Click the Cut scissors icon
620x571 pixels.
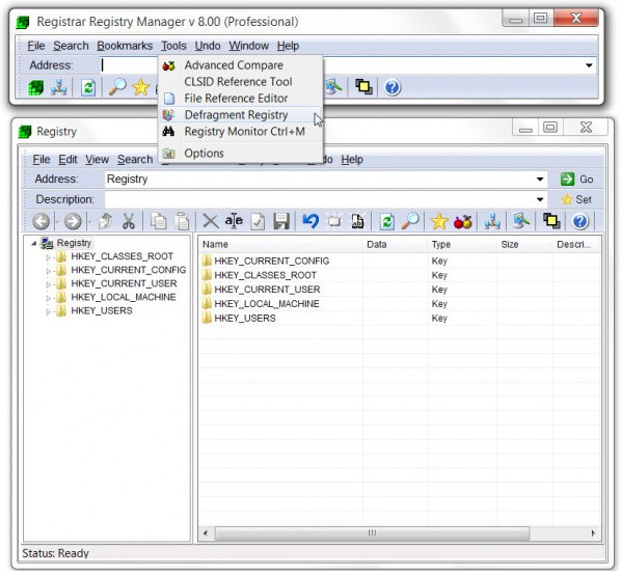click(129, 221)
